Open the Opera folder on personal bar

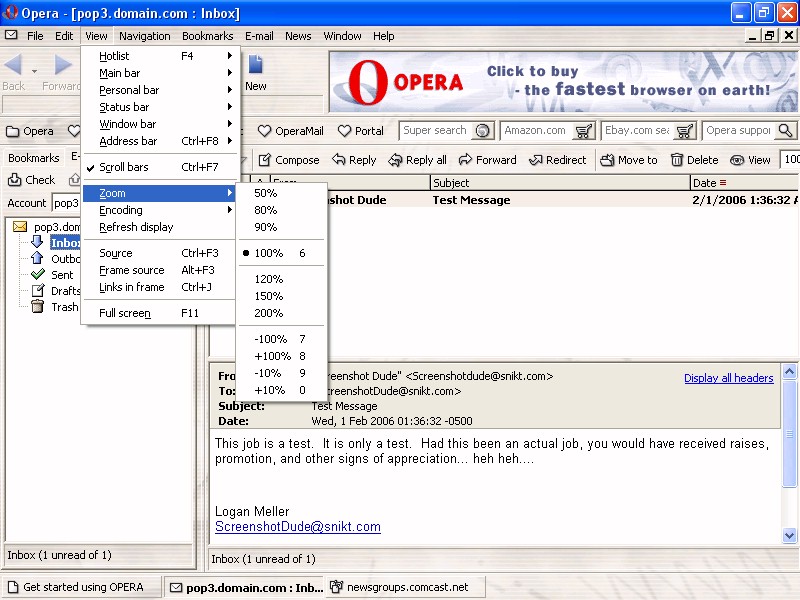tap(30, 131)
